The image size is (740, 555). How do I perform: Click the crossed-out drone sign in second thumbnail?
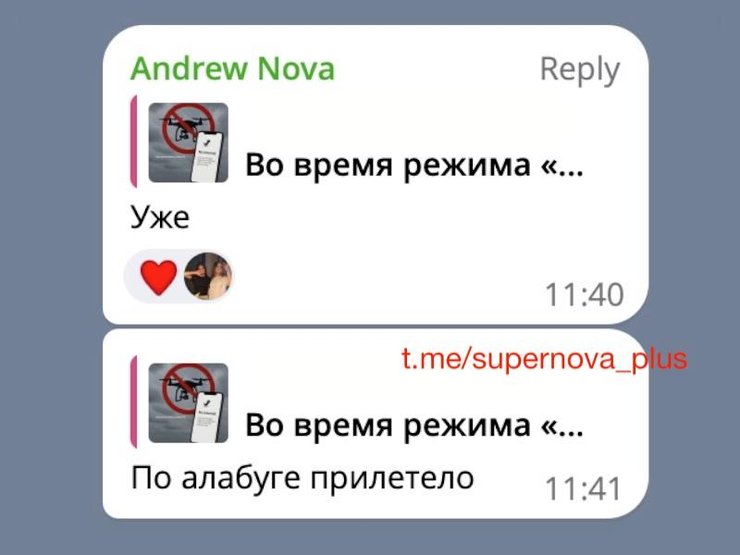coord(185,388)
